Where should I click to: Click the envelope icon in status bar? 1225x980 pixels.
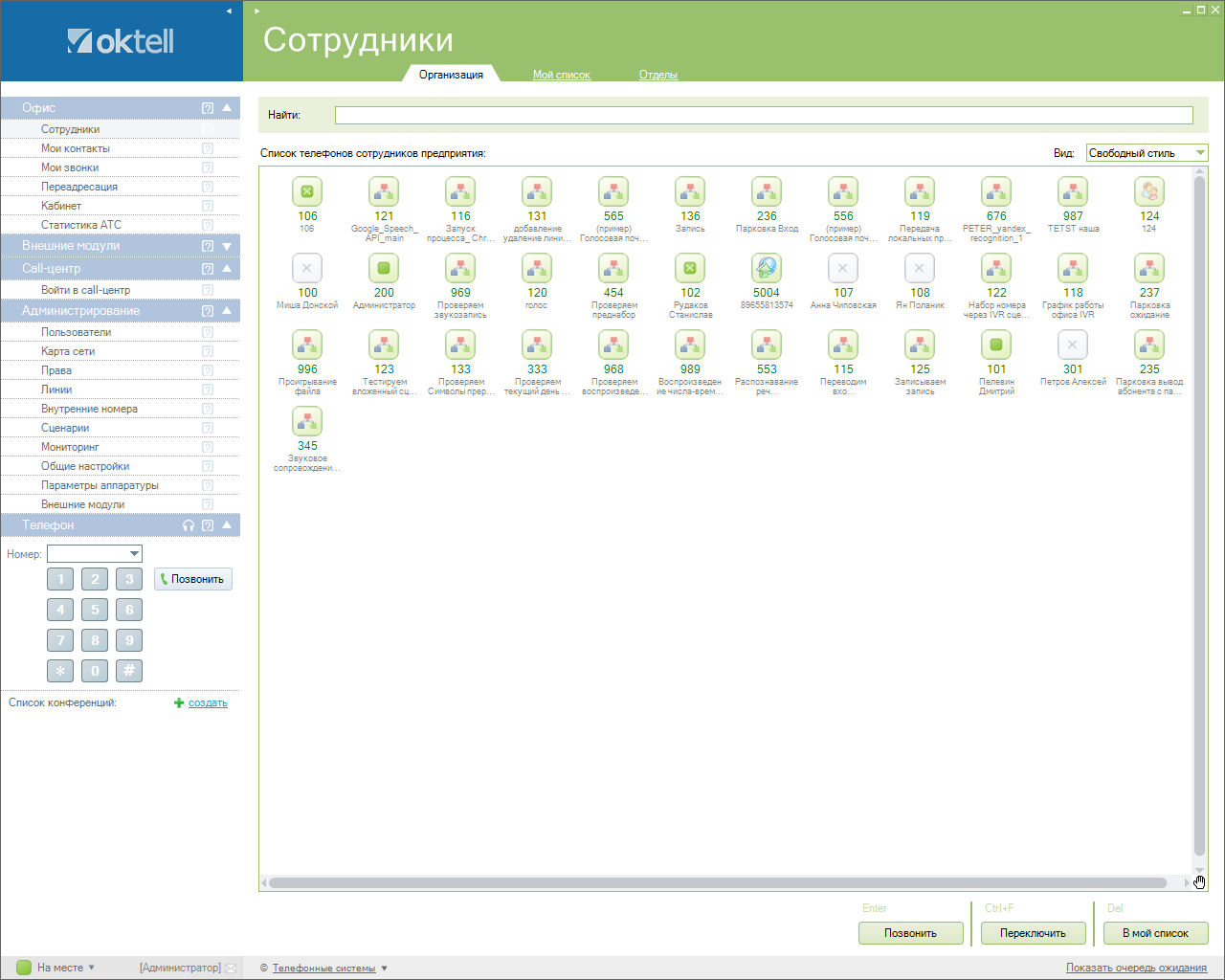coord(231,968)
